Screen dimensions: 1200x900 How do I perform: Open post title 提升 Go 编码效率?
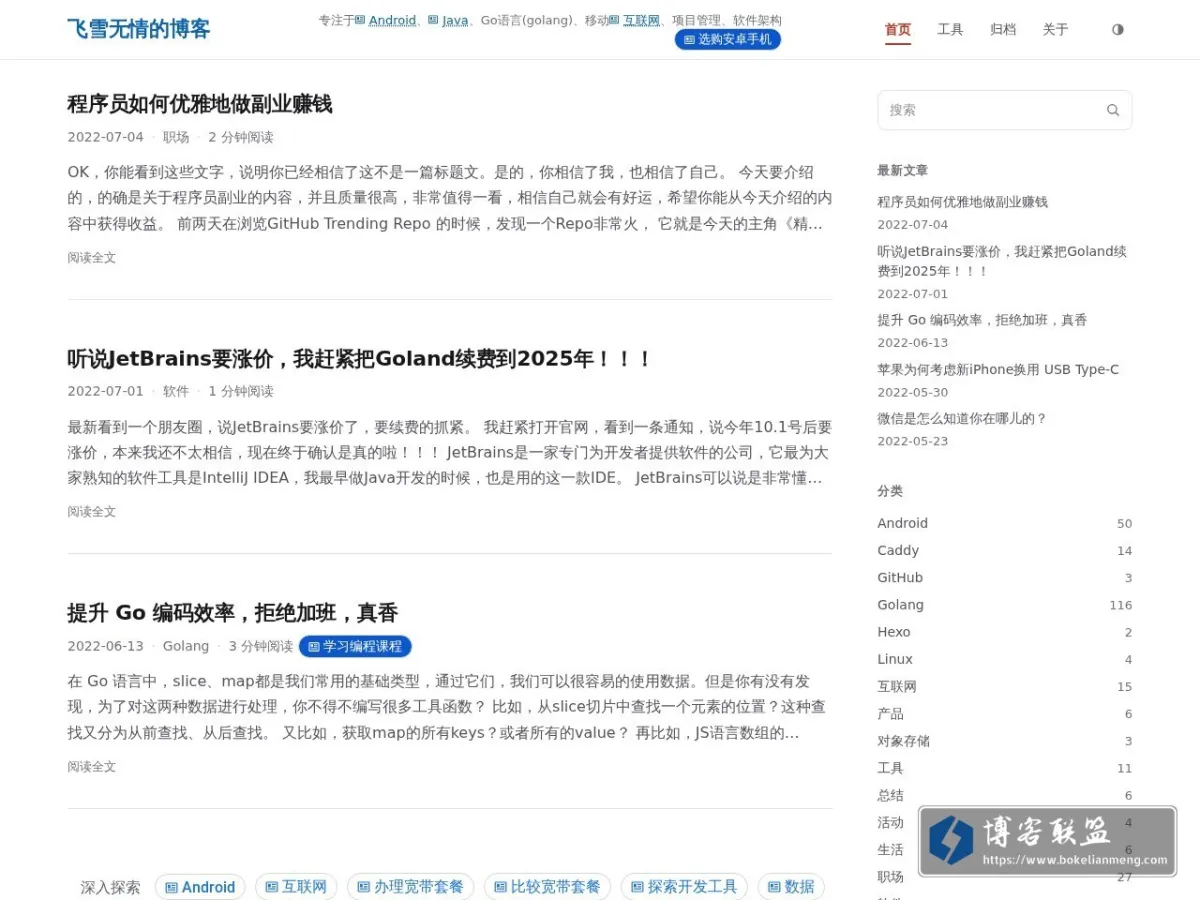pyautogui.click(x=233, y=612)
